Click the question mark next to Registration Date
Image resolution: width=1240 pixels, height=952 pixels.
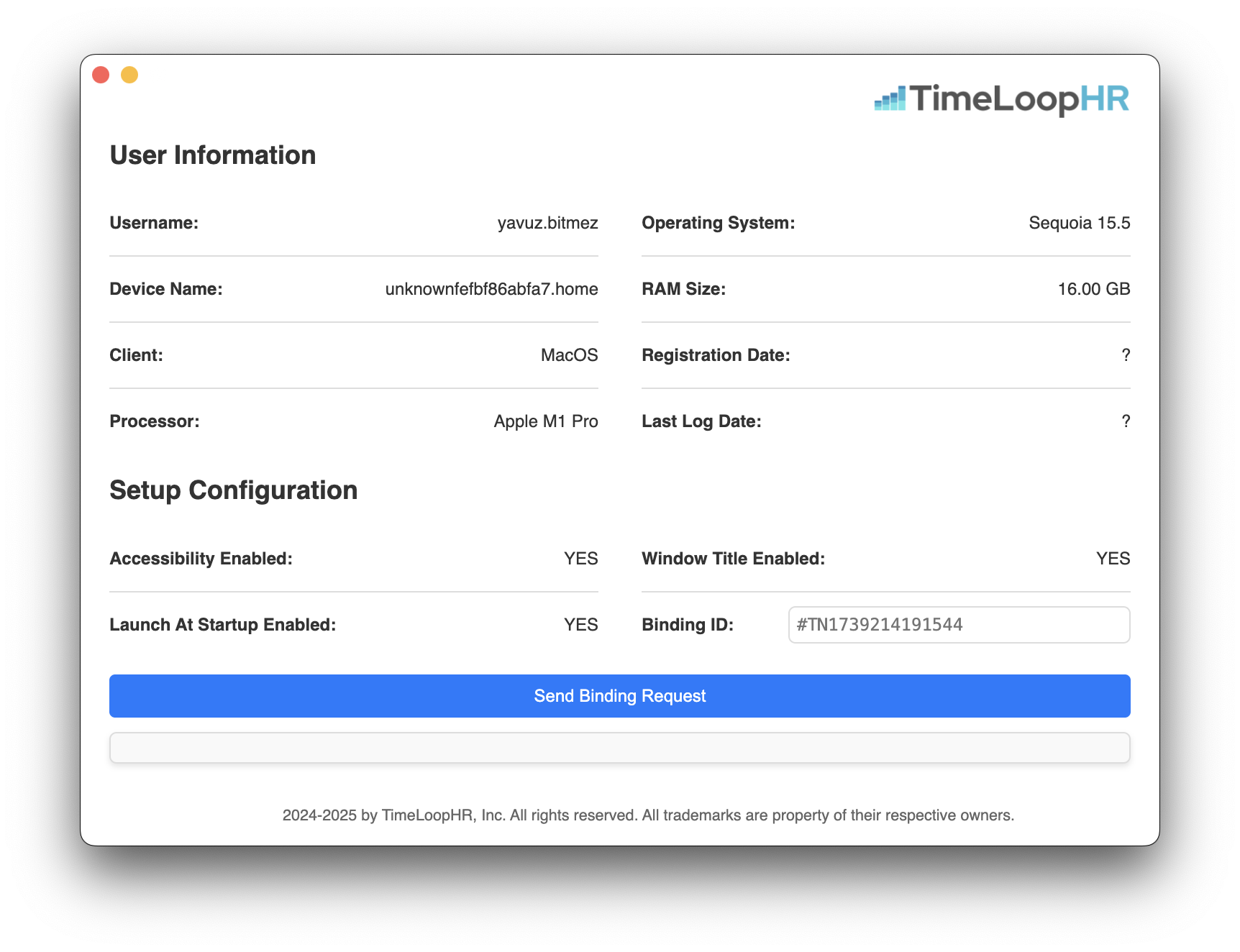1125,354
